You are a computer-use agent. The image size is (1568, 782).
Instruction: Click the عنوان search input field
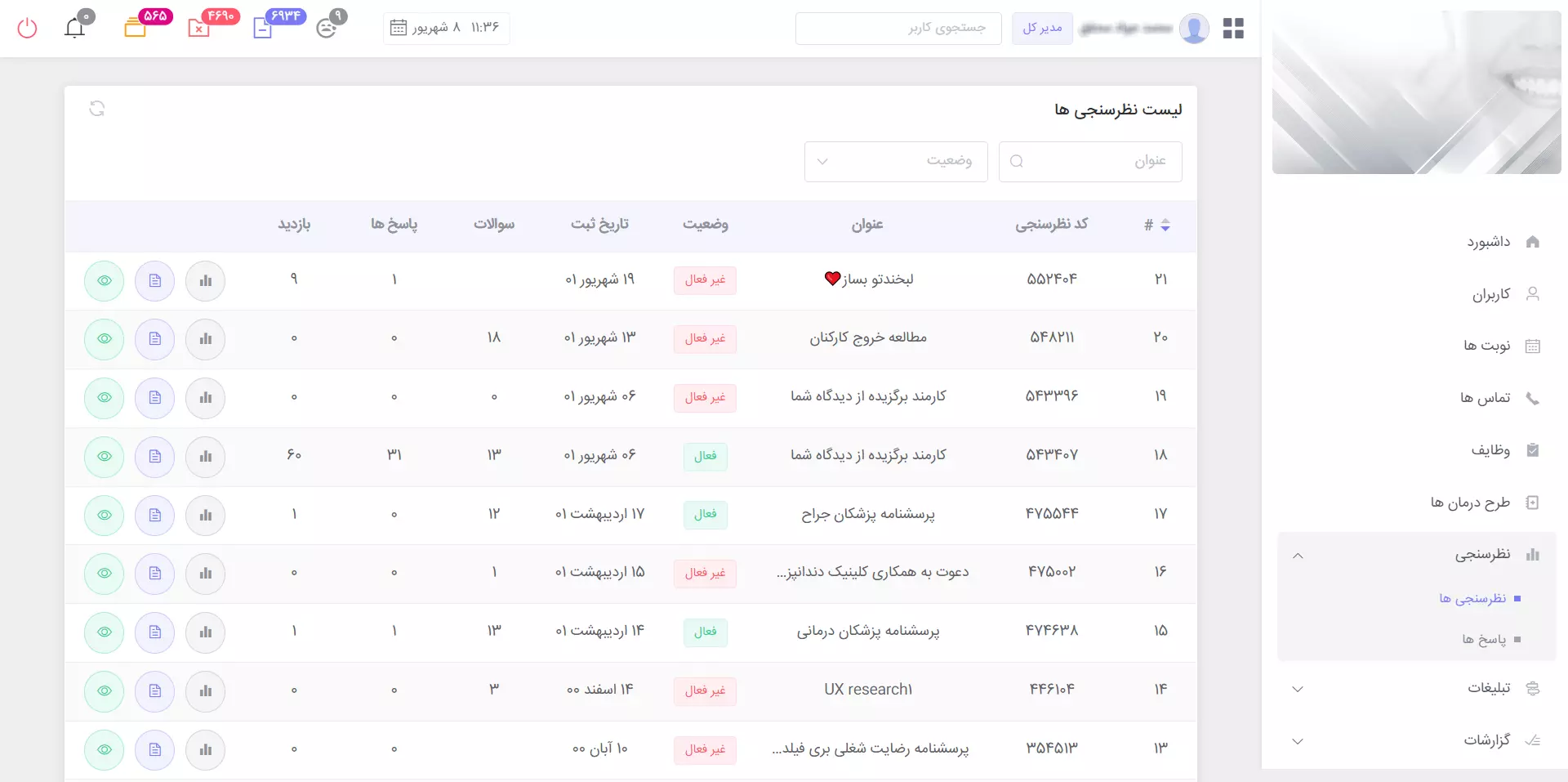tap(1090, 161)
